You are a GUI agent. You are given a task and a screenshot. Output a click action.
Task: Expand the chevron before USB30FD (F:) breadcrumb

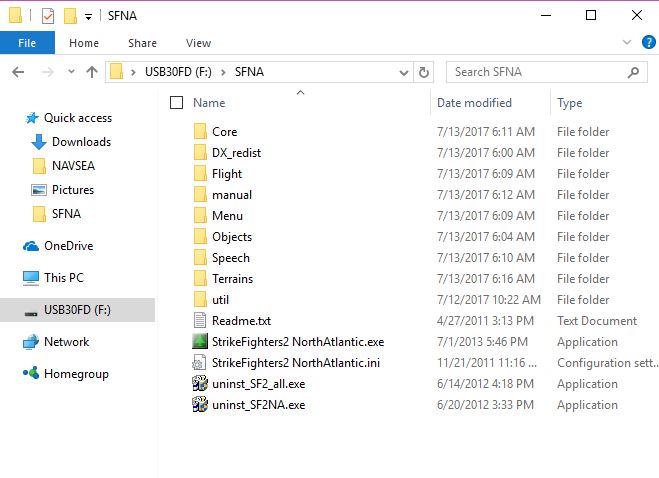(133, 72)
